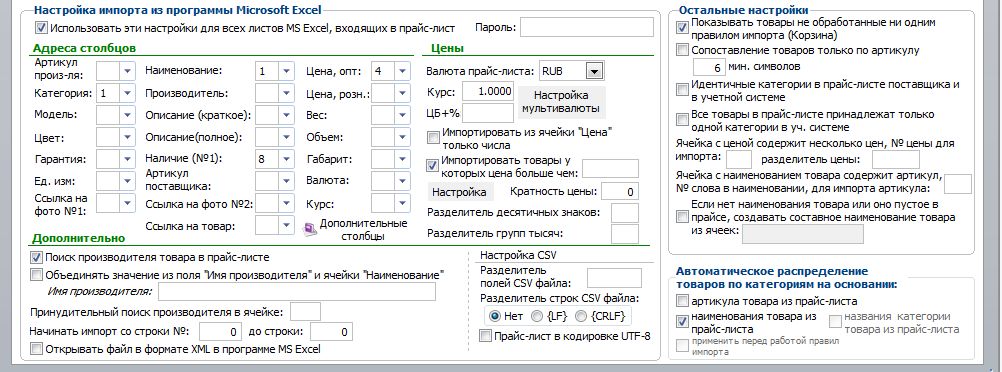Enable Сопоставление товаров только по артикулу
The height and width of the screenshot is (372, 1002).
(x=682, y=50)
